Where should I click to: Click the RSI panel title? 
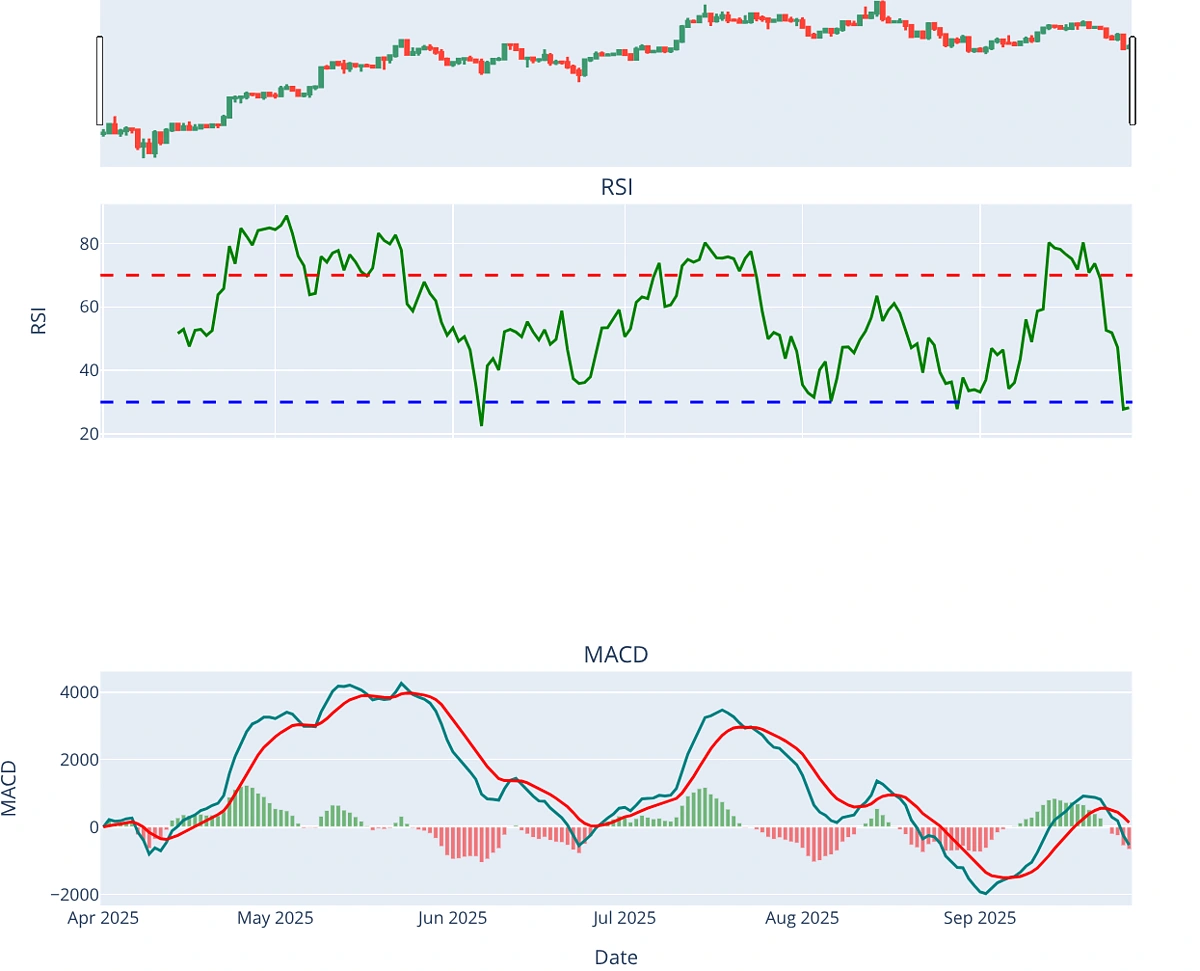coord(616,185)
